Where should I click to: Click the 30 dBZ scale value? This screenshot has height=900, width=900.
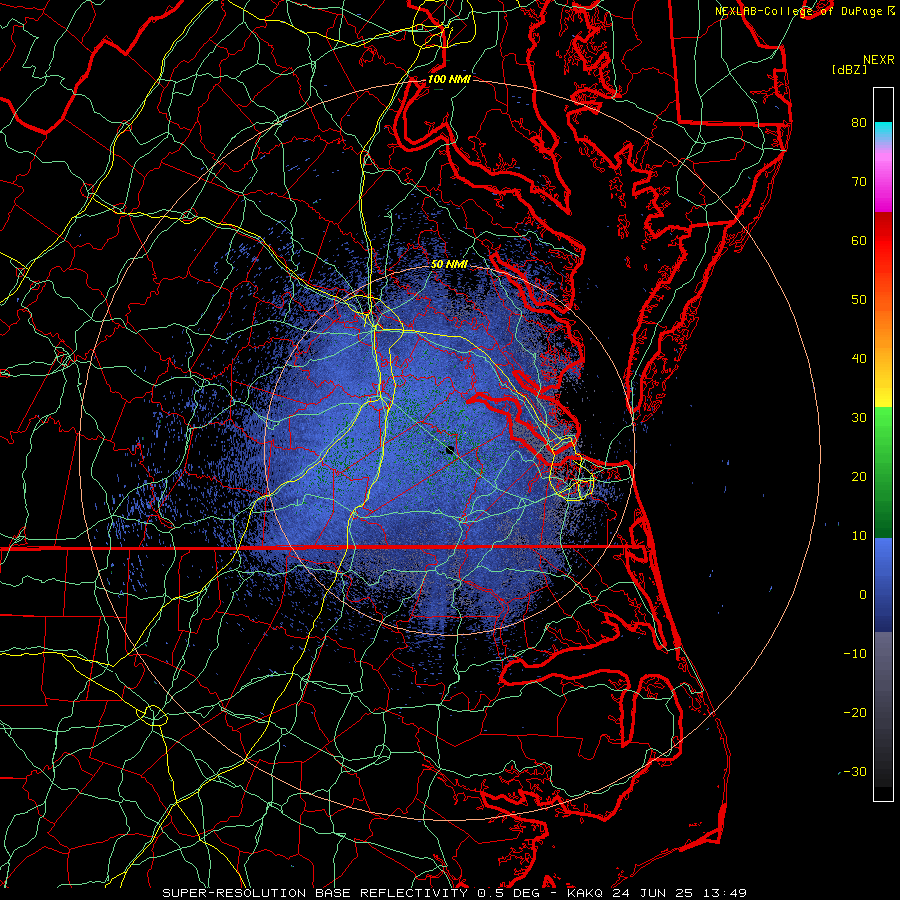pyautogui.click(x=859, y=417)
